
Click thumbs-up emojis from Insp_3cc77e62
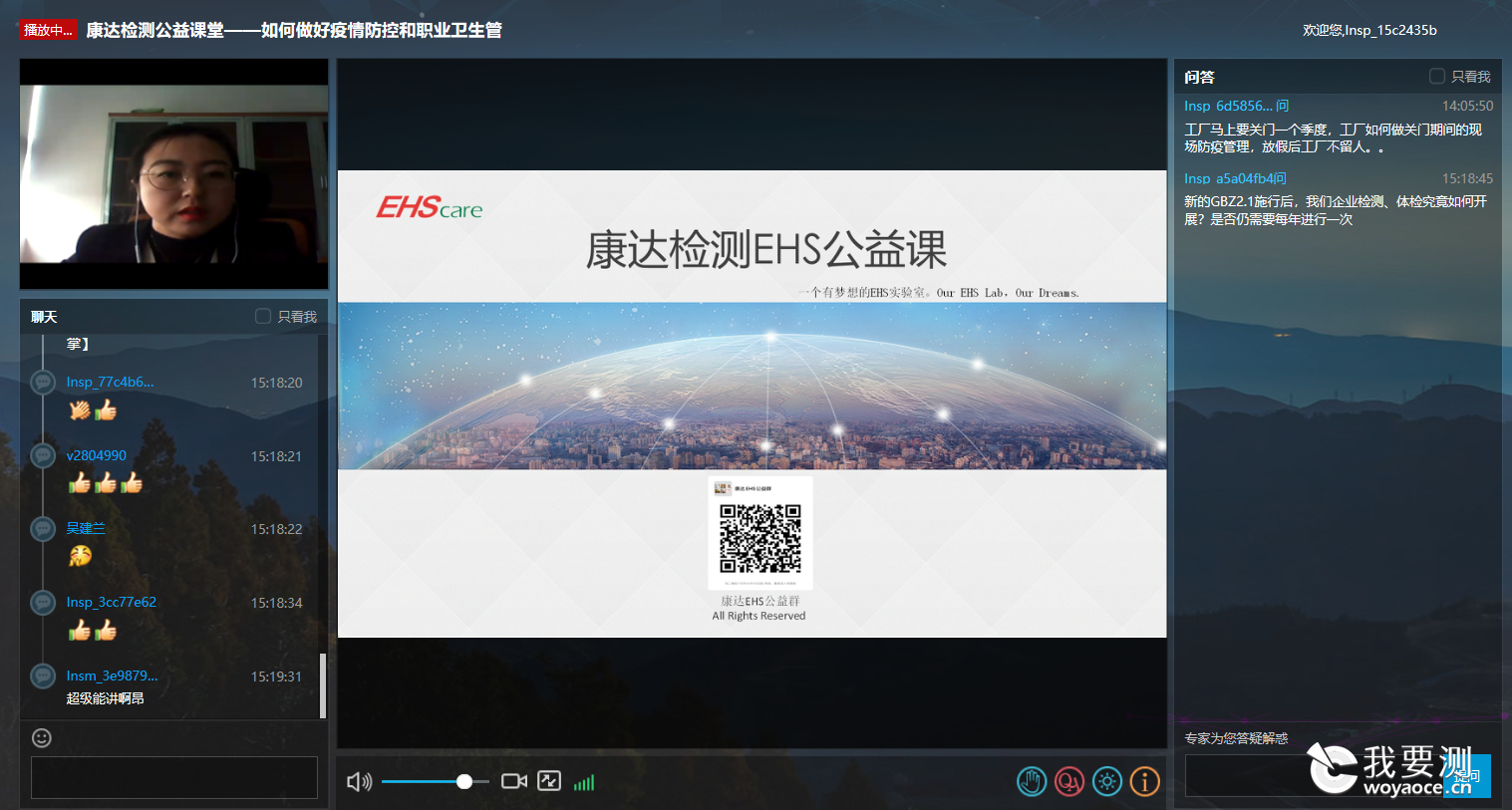tap(93, 630)
